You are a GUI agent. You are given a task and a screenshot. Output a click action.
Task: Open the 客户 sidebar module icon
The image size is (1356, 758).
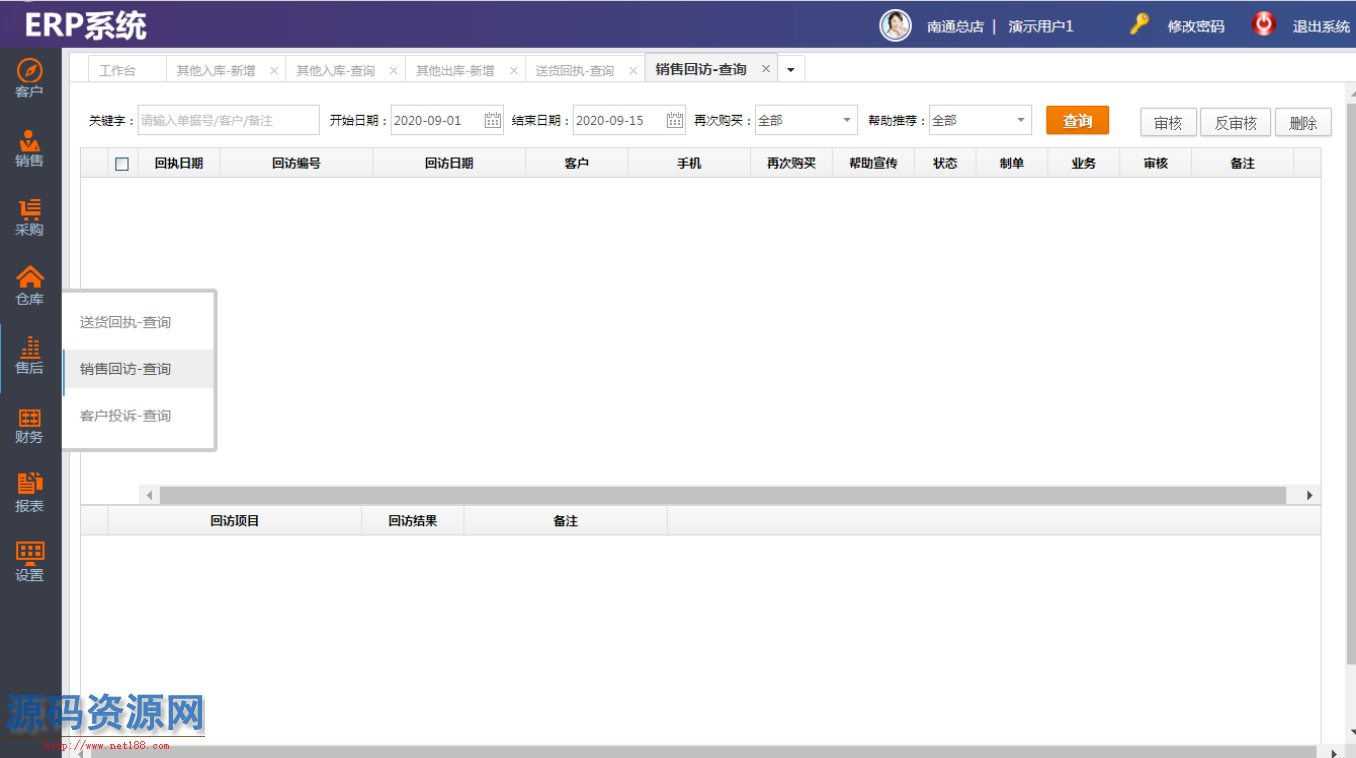30,71
